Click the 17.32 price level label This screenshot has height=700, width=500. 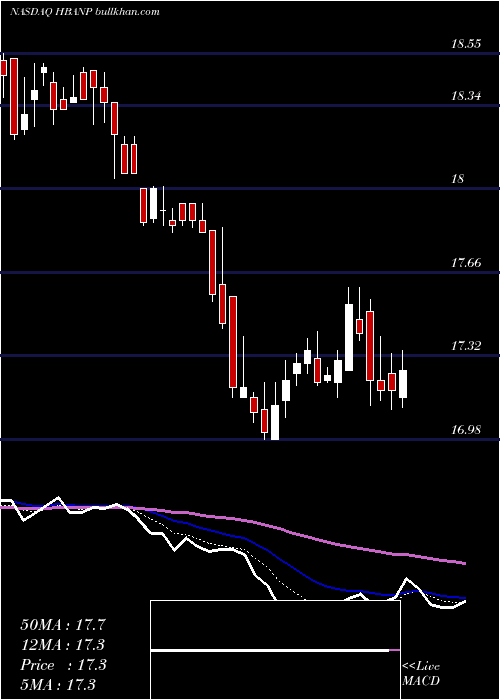[466, 346]
